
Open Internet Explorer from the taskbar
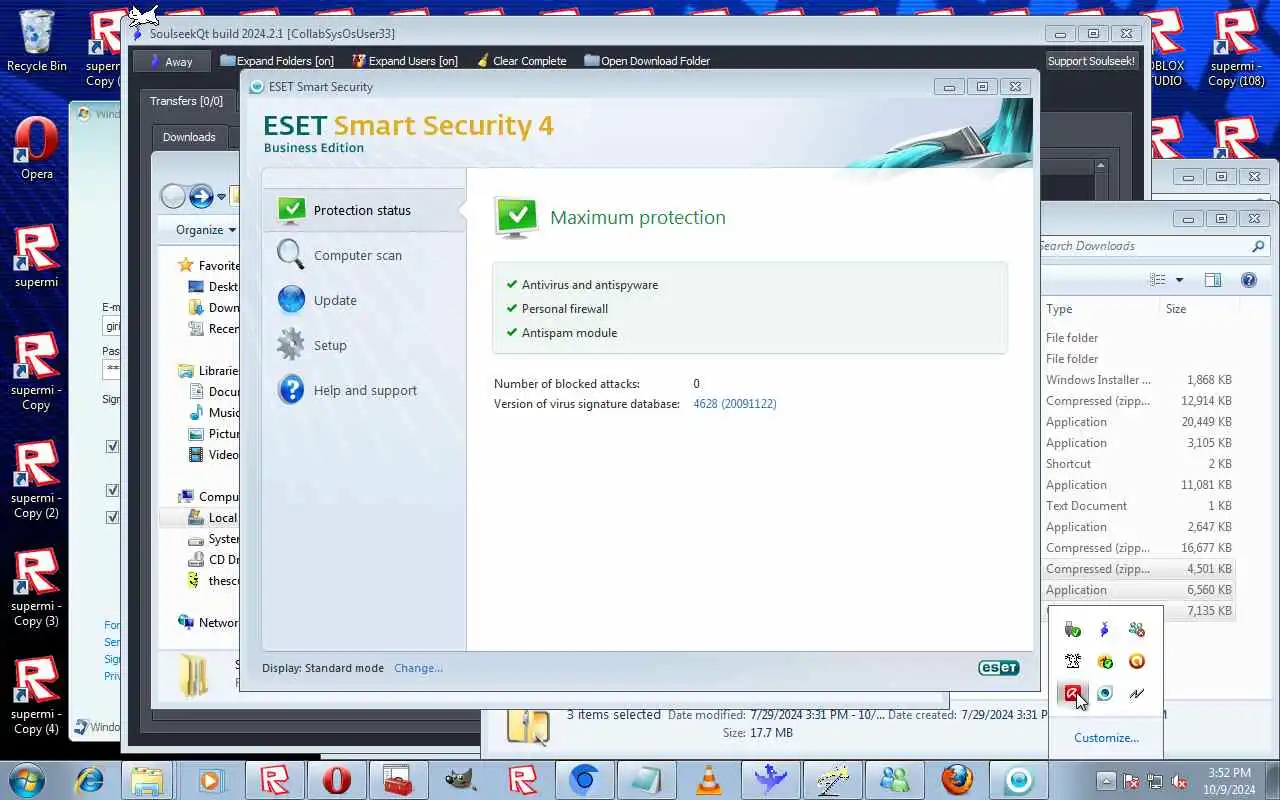(x=88, y=780)
